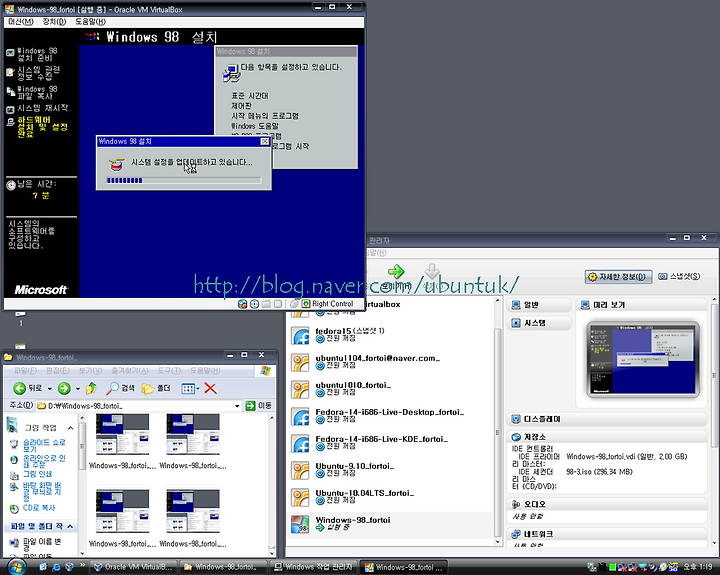
Task: Select ubuntu1104_fortoi@naver.com_ in the VM list
Action: [389, 362]
